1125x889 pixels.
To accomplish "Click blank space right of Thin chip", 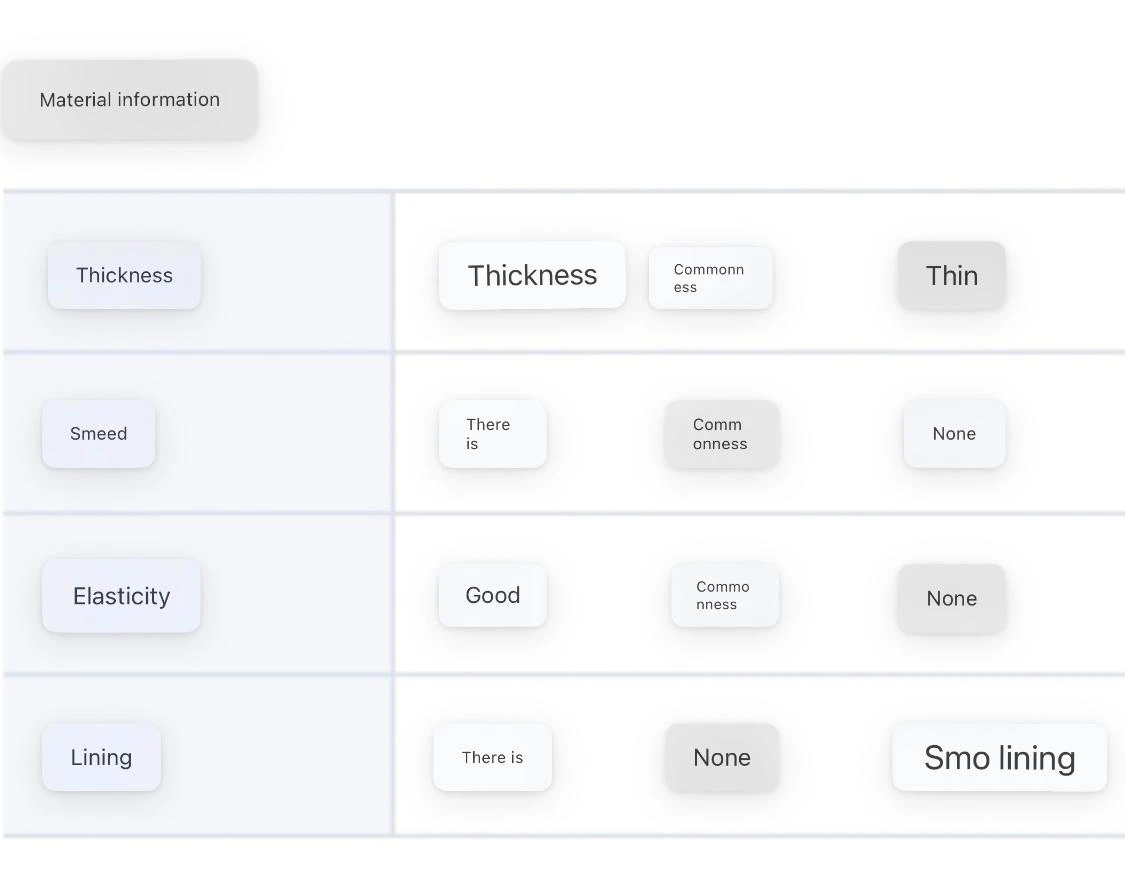I will click(1065, 275).
